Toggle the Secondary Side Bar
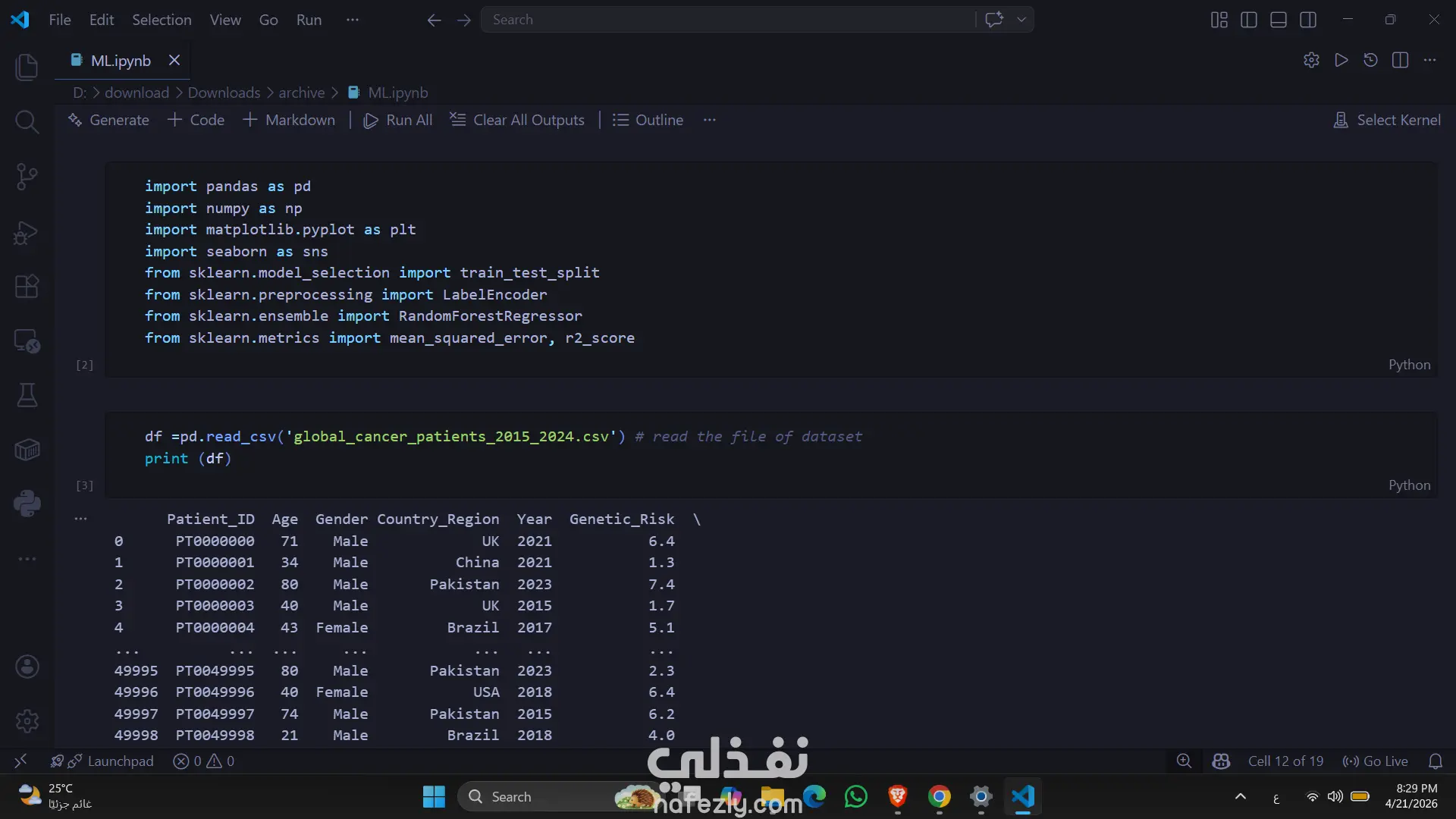The width and height of the screenshot is (1456, 819). pos(1308,20)
